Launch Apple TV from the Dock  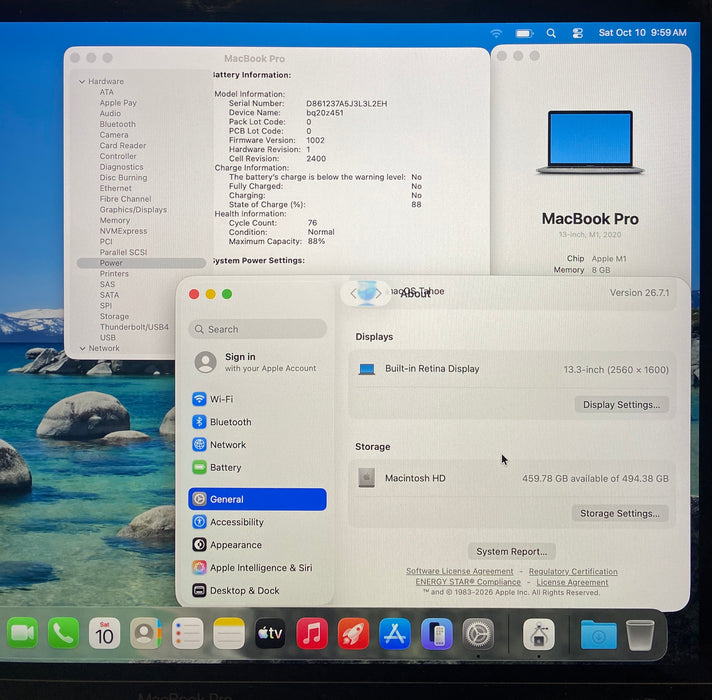pyautogui.click(x=270, y=633)
